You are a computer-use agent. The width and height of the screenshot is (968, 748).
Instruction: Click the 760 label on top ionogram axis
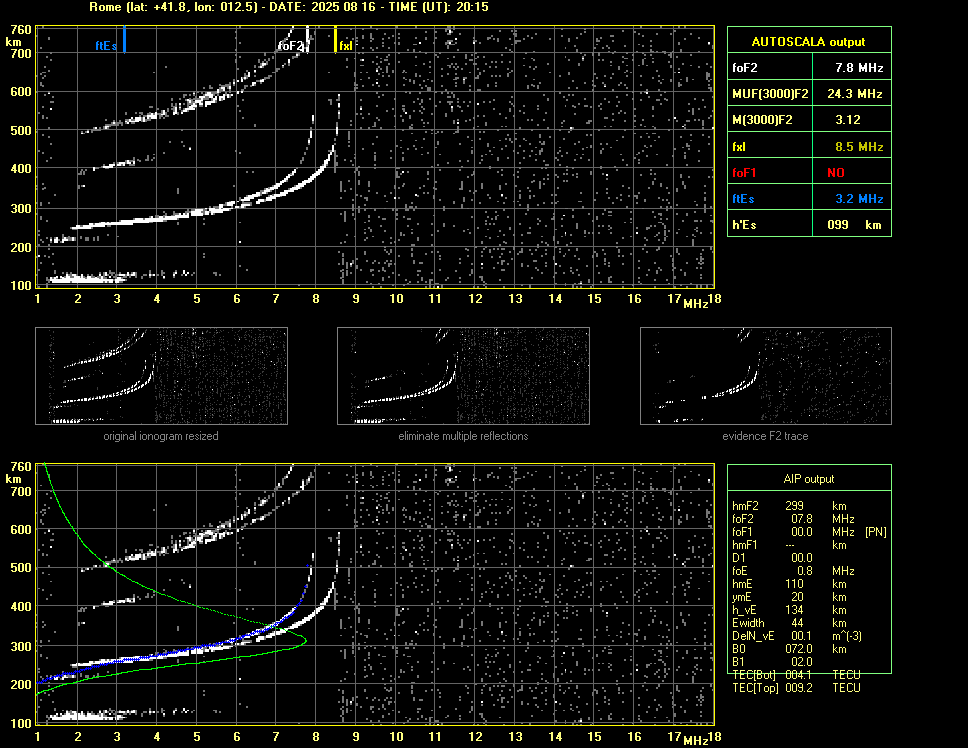(21, 29)
